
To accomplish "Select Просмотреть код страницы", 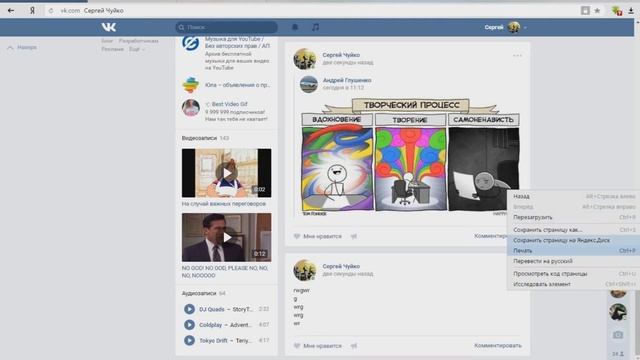I will pyautogui.click(x=573, y=273).
